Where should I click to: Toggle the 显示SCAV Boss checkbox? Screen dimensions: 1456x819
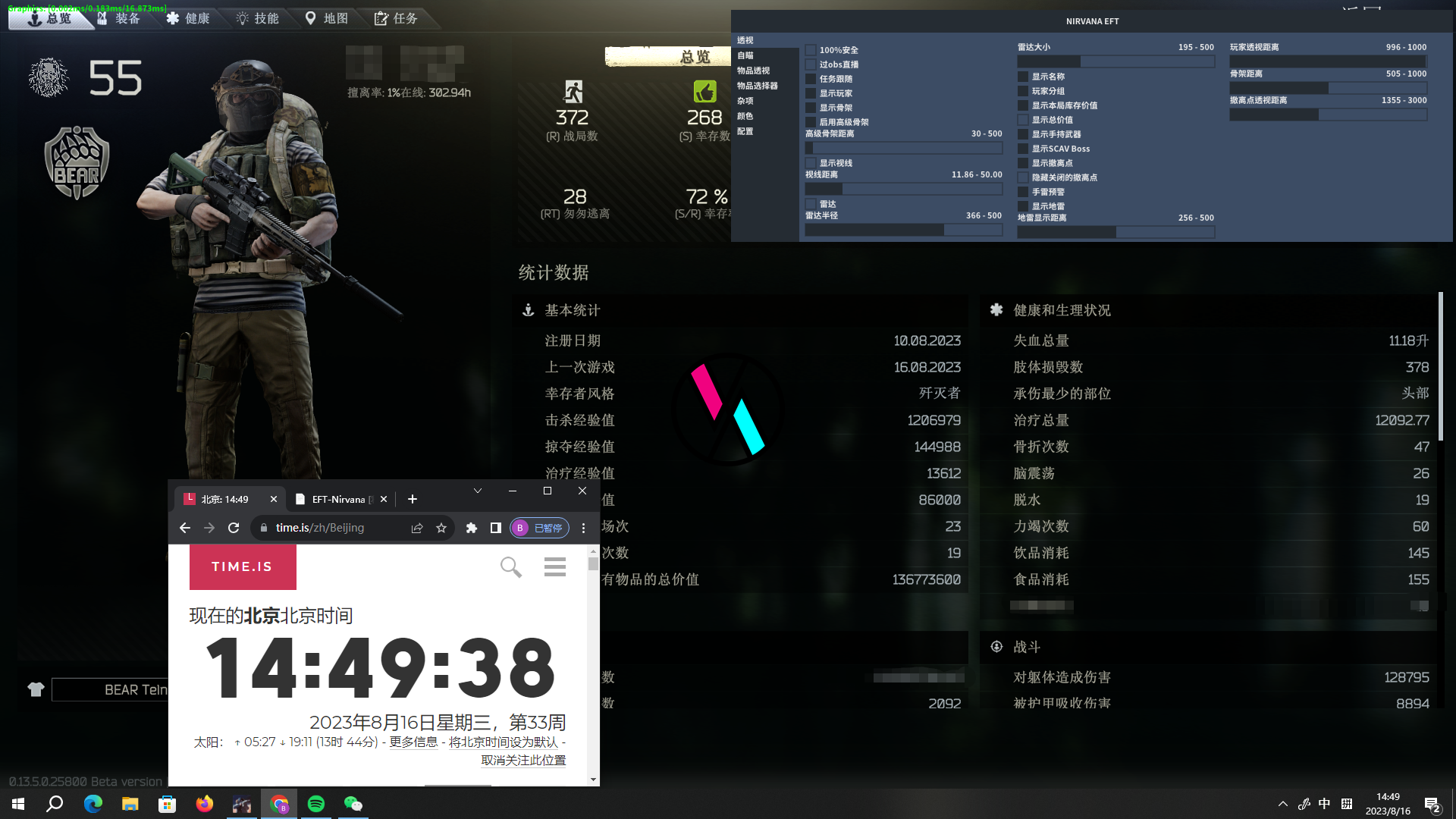tap(1023, 149)
